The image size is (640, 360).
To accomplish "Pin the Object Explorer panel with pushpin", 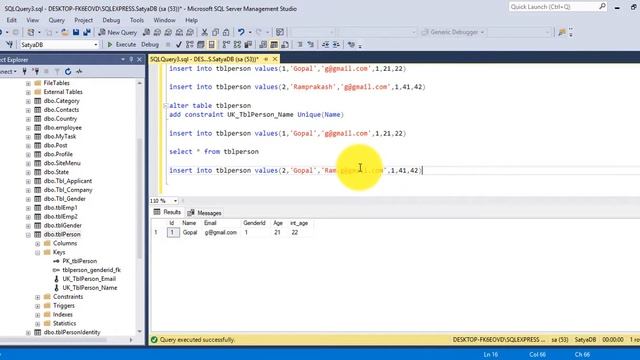I will pos(131,60).
